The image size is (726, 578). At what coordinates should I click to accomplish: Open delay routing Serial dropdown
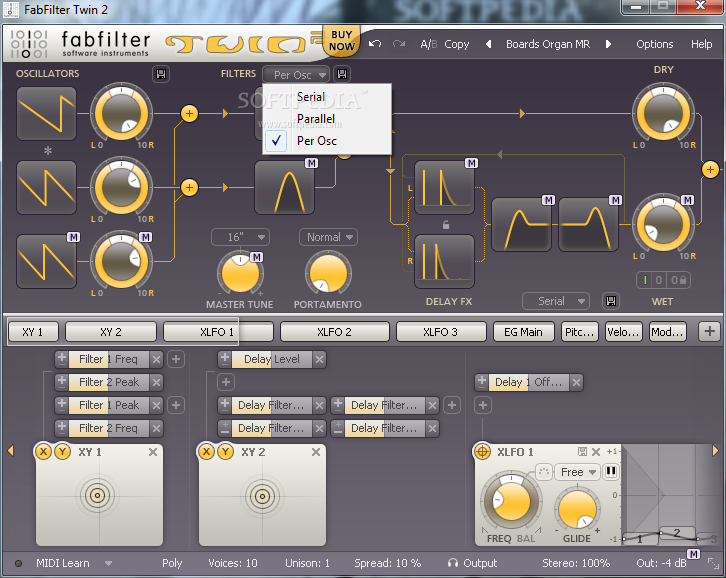click(556, 301)
